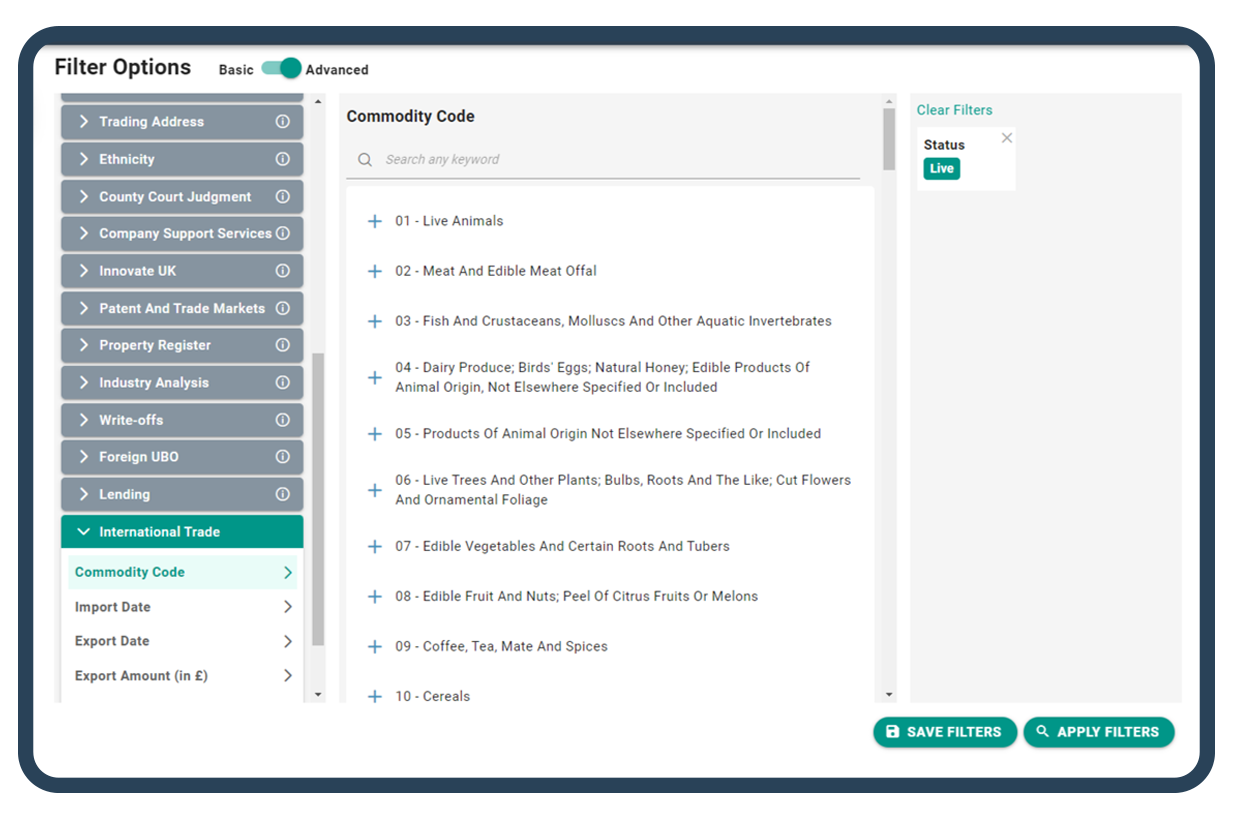
Task: Click plus icon for 02 - Meat And Edible Meat Offal
Action: point(375,271)
